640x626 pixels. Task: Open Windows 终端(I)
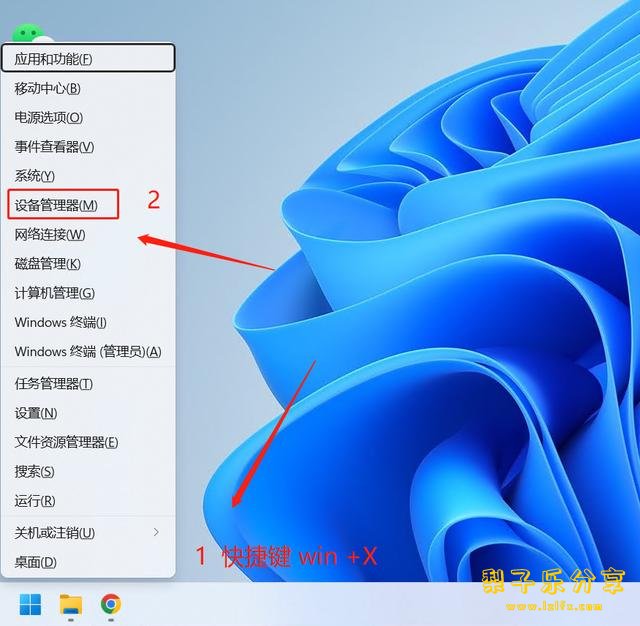(89, 322)
